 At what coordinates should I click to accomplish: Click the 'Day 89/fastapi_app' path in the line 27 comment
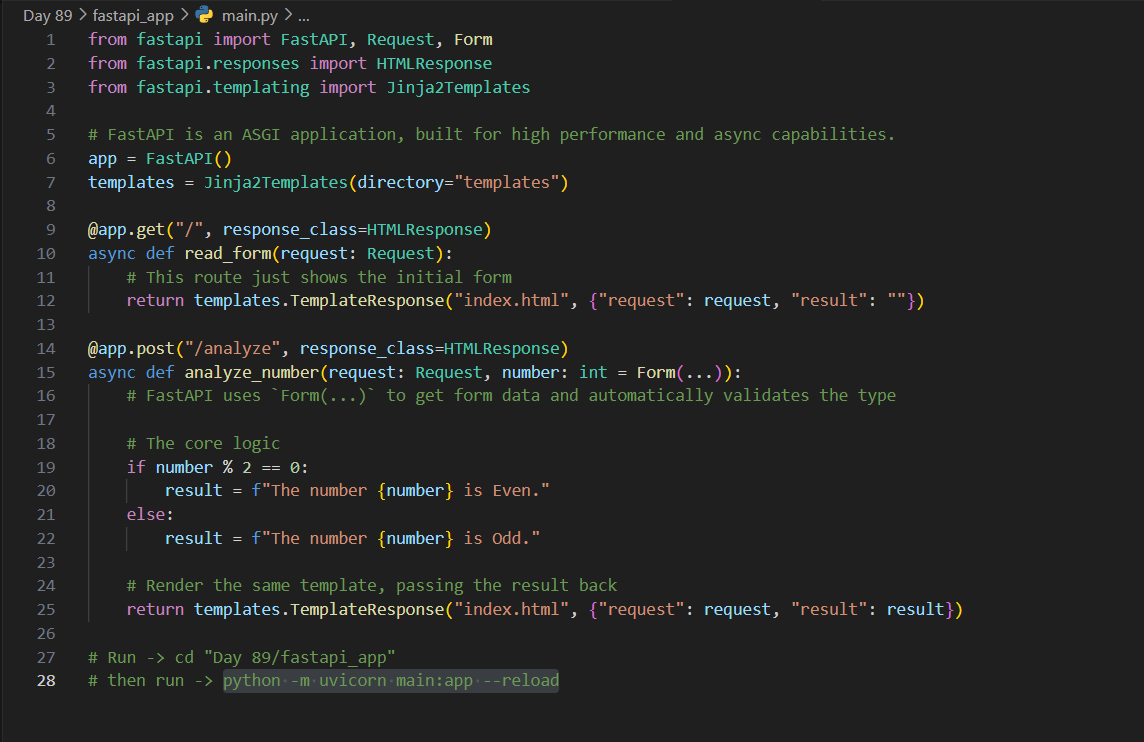(x=300, y=657)
